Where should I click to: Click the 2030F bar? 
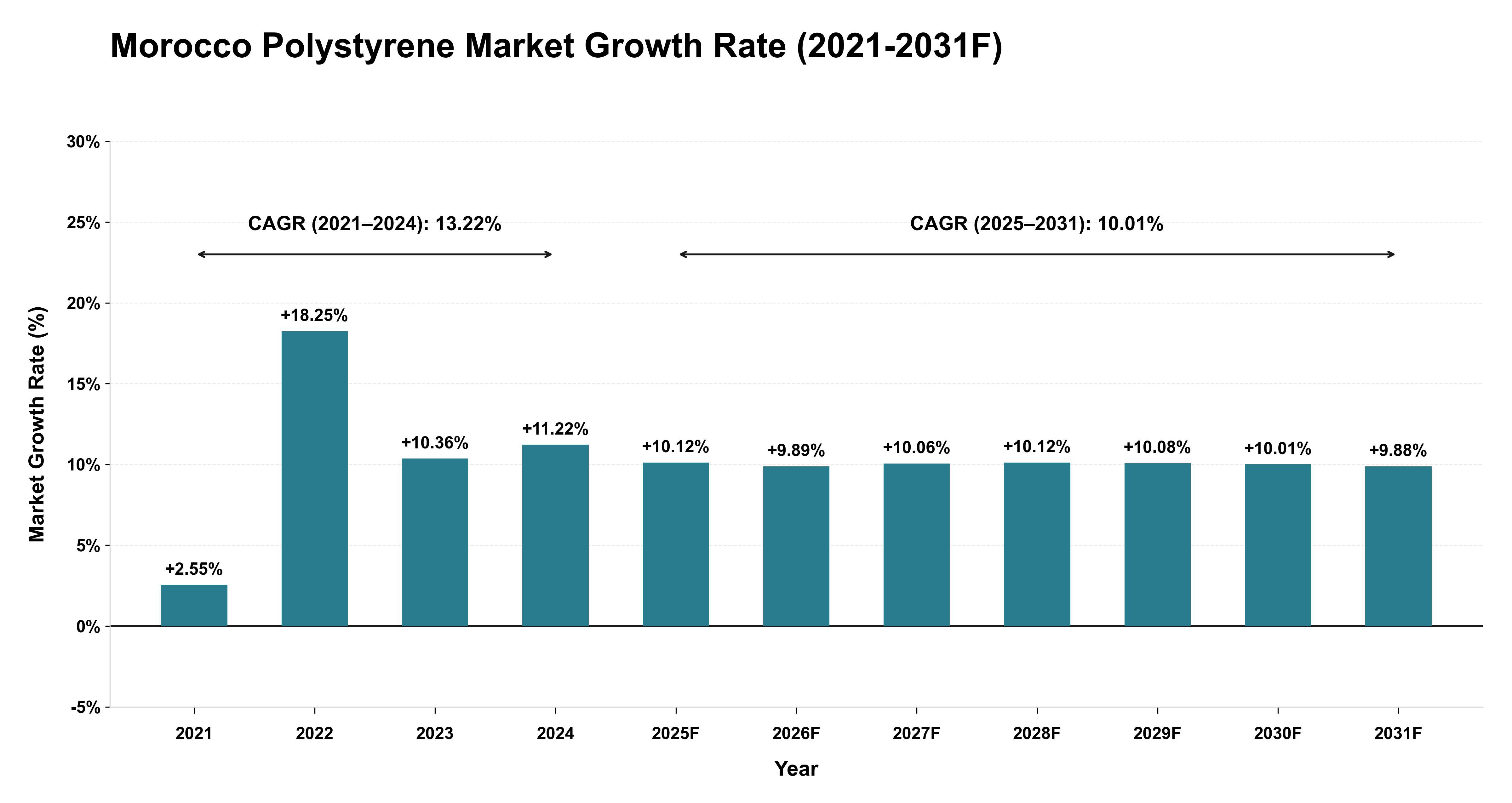click(1278, 545)
